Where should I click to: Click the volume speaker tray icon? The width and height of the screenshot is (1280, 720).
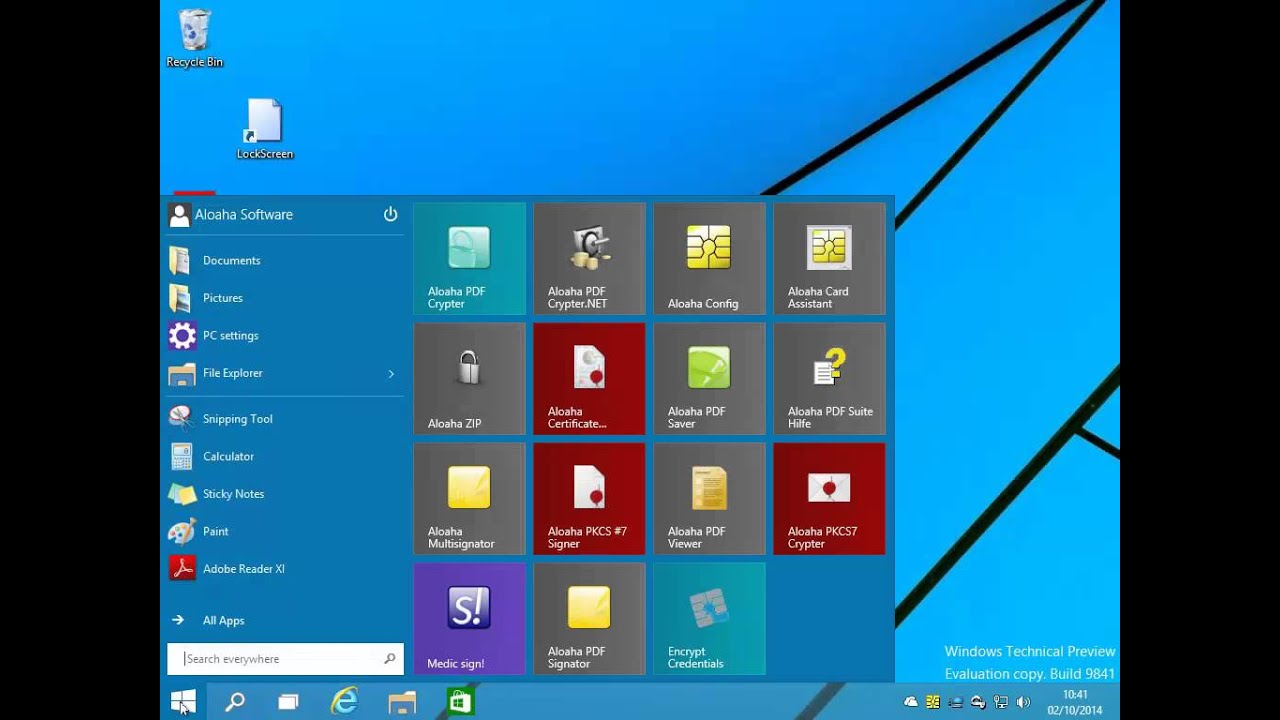1023,702
